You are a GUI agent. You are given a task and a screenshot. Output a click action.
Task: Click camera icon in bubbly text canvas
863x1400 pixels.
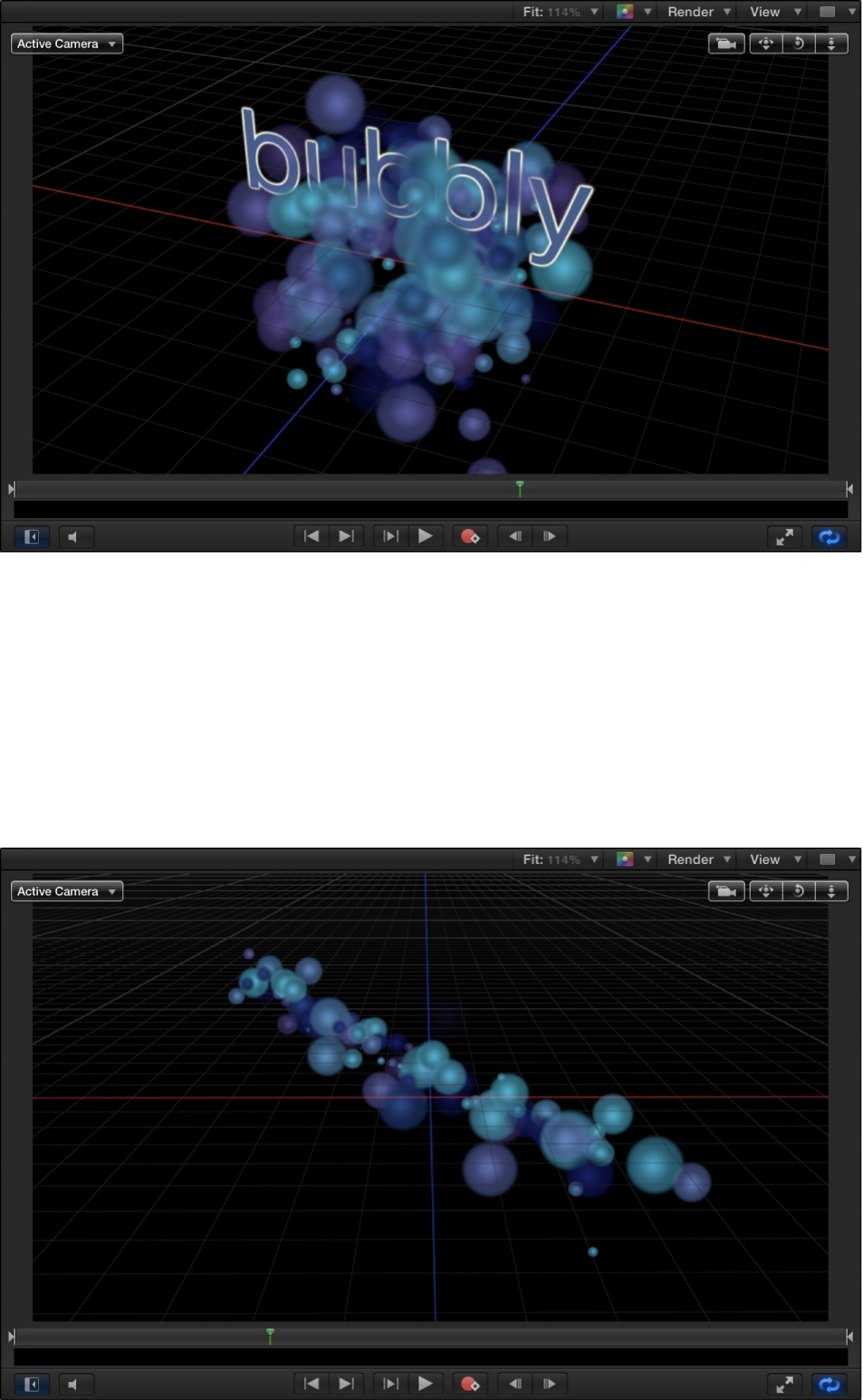(726, 43)
